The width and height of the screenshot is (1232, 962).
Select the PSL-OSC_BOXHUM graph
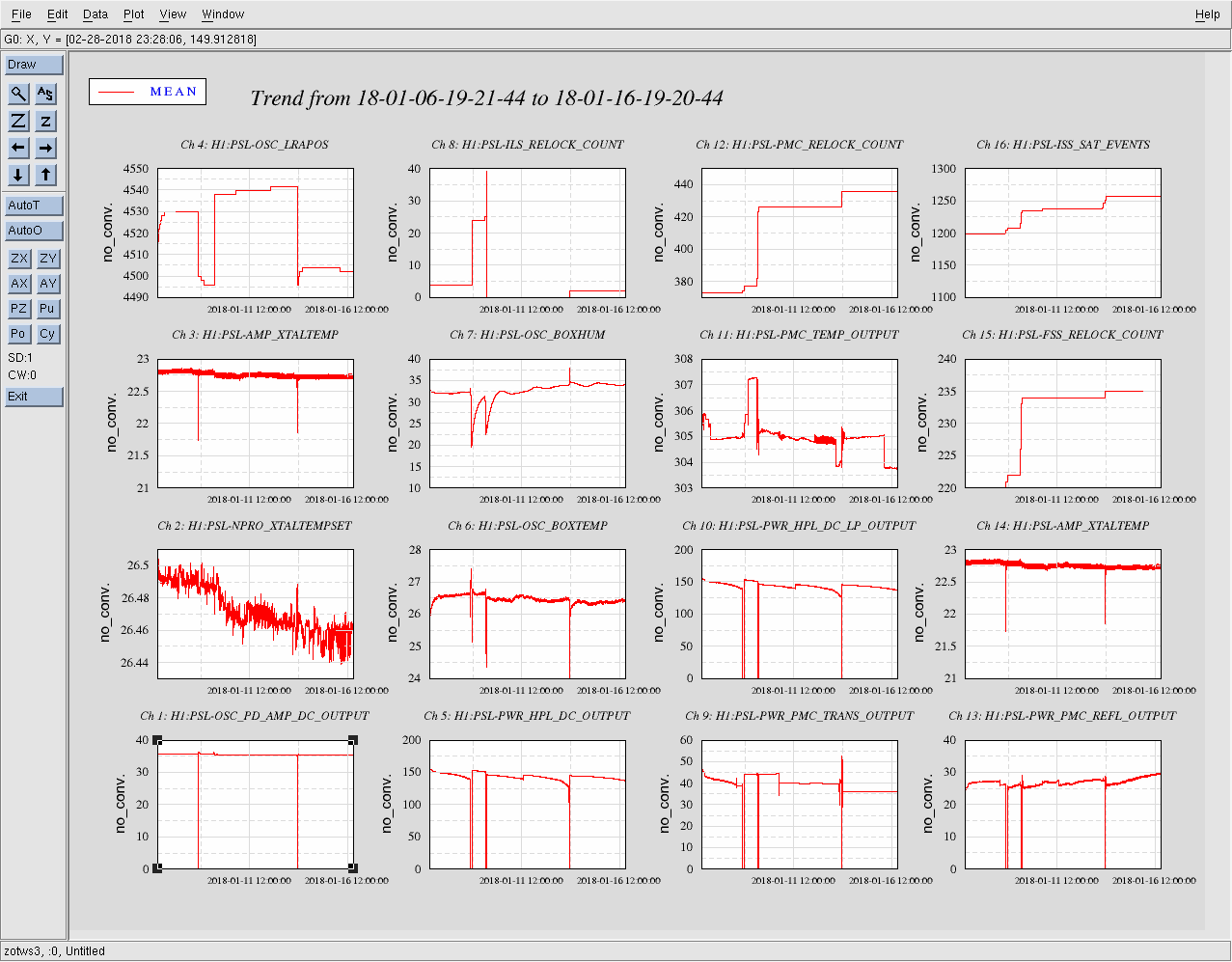527,423
